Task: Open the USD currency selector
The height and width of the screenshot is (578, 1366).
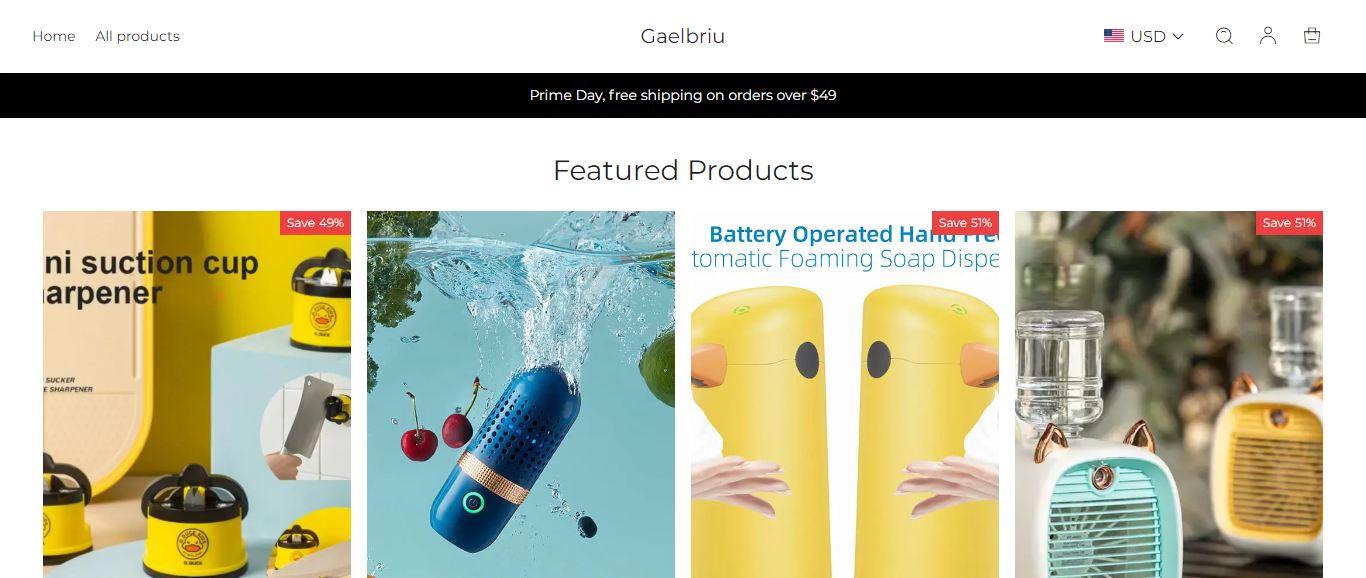Action: coord(1144,36)
